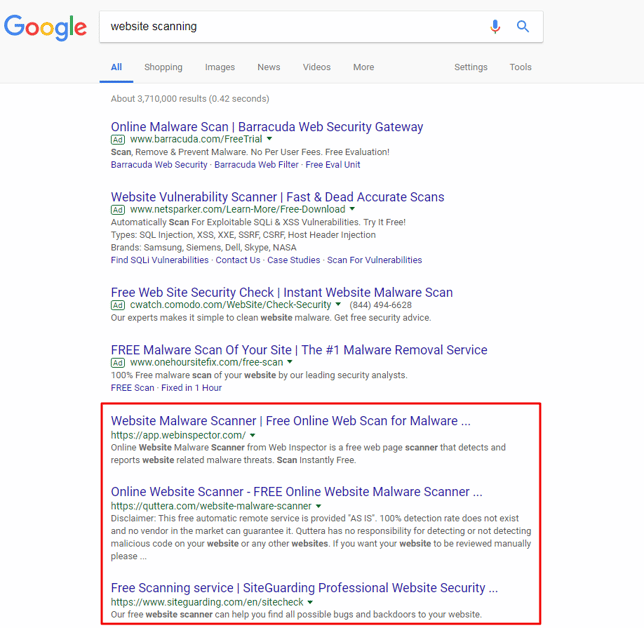Click Scan For Vulnerabilities sitelink

[375, 260]
